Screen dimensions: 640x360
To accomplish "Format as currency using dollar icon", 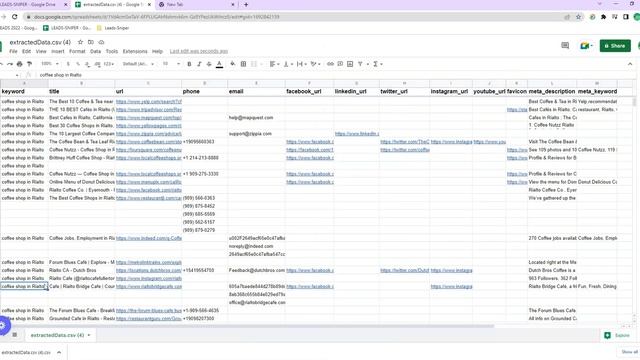I will tap(68, 64).
